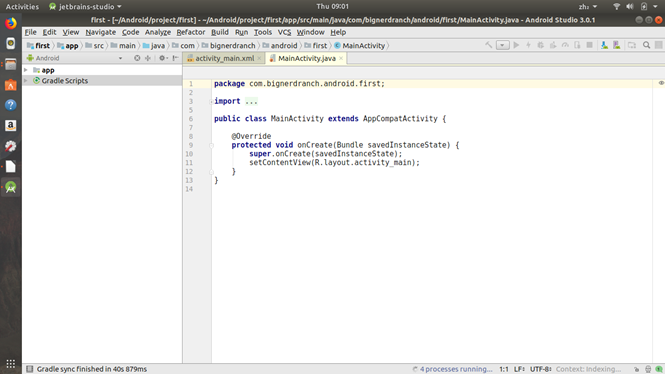Click the Search Everywhere magnifier icon
665x374 pixels.
[x=646, y=45]
